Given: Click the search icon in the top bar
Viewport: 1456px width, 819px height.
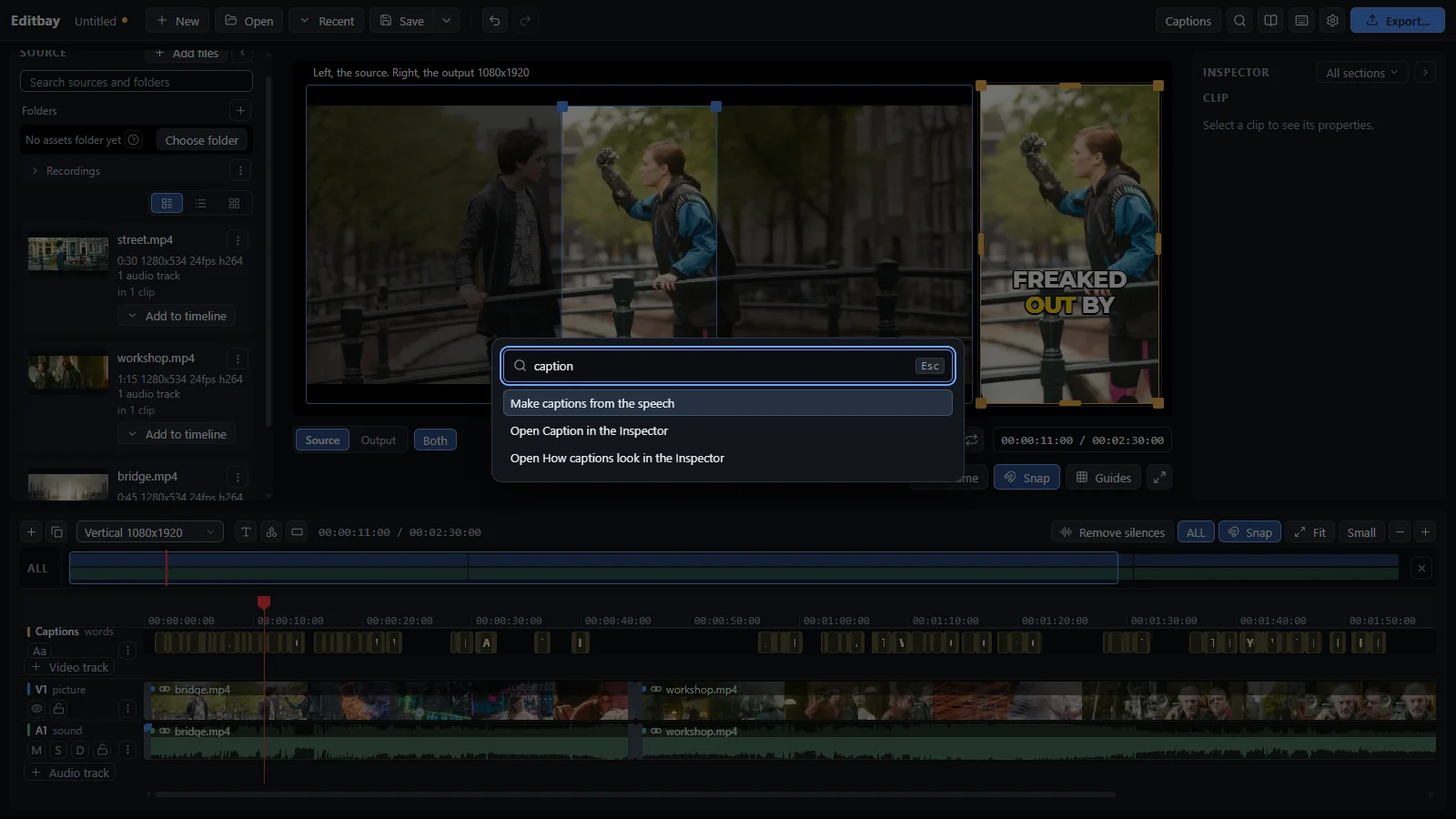Looking at the screenshot, I should pyautogui.click(x=1239, y=21).
